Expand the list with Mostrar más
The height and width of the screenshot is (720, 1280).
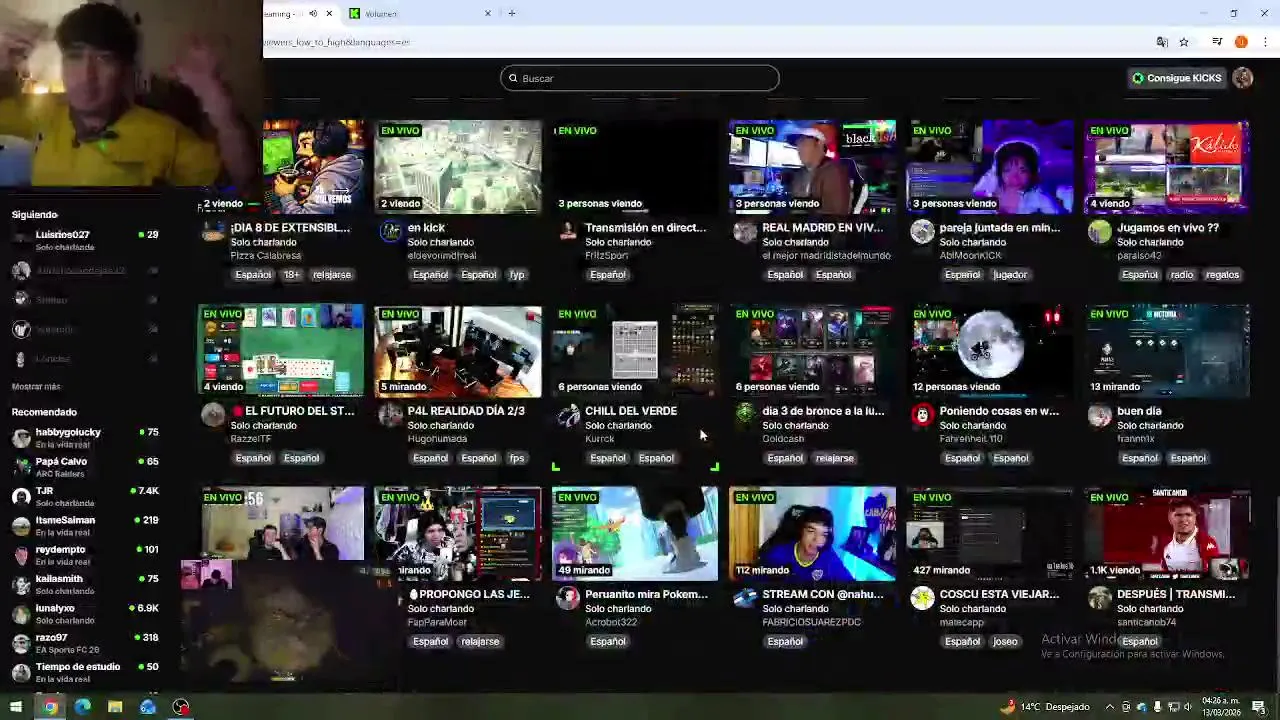[x=36, y=386]
